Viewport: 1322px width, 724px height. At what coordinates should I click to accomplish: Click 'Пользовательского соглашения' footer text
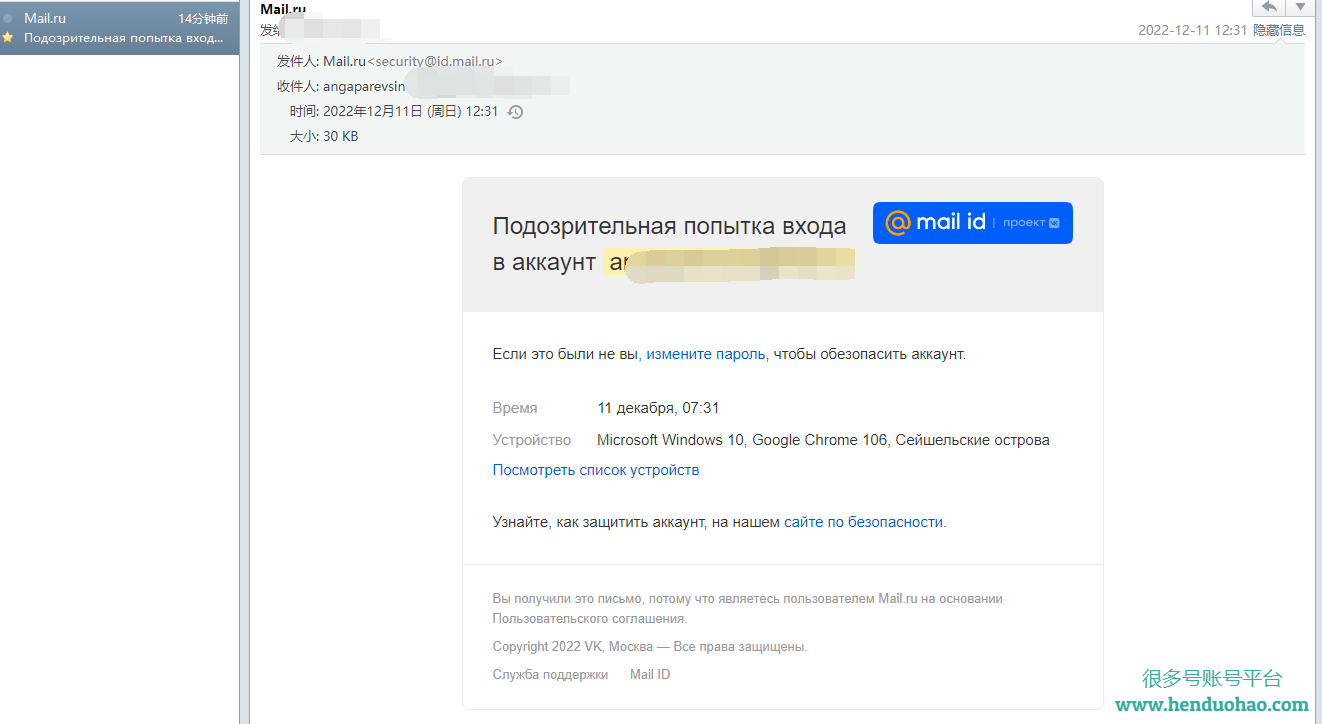tap(590, 619)
